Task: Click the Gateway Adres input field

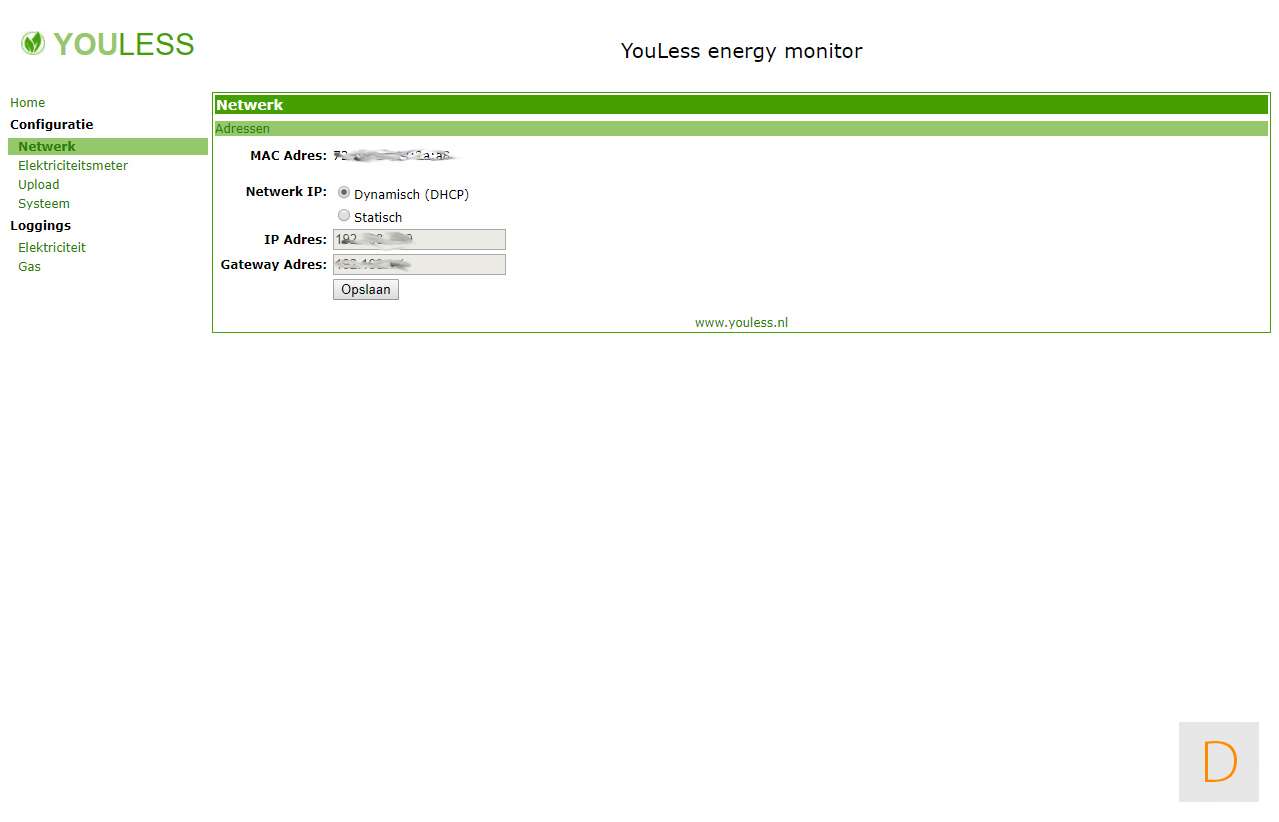Action: coord(419,264)
